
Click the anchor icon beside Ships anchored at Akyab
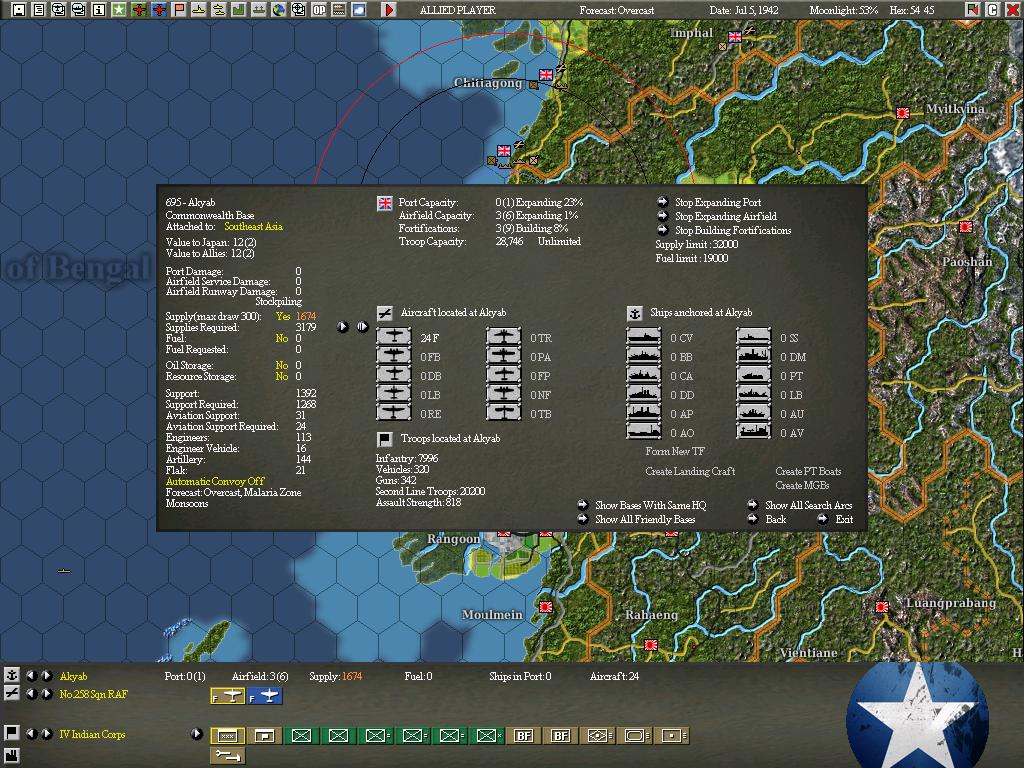tap(635, 313)
